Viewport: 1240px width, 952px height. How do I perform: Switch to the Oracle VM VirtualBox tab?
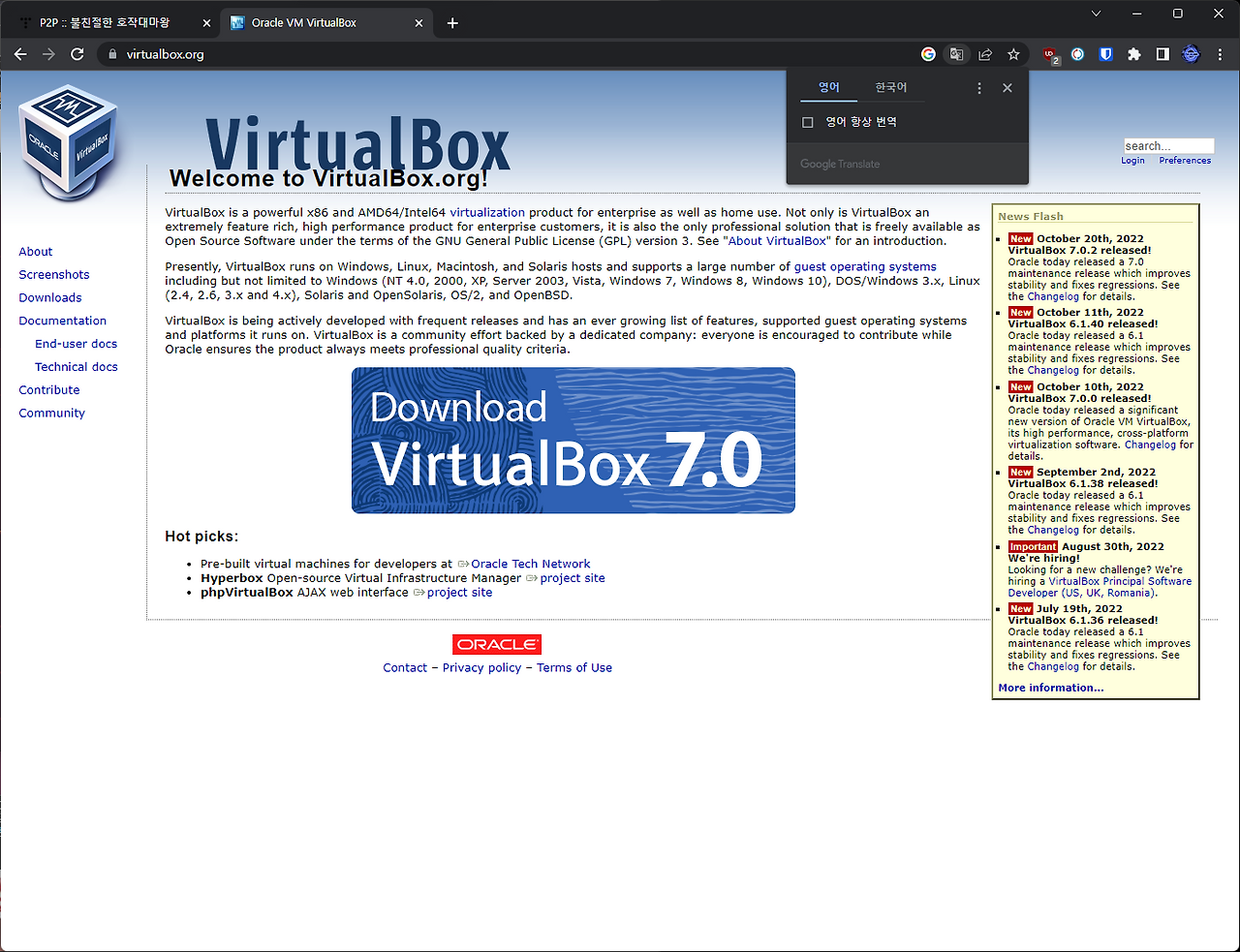coord(310,20)
